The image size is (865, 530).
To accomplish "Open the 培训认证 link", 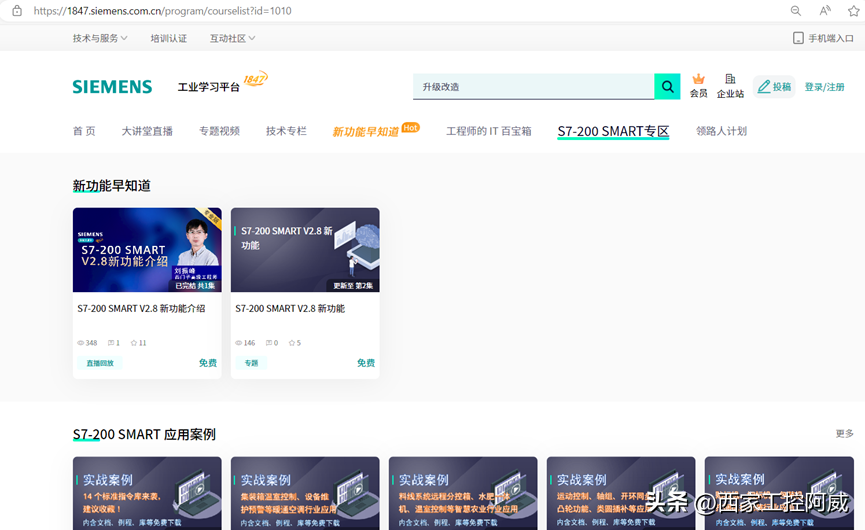I will [x=168, y=38].
